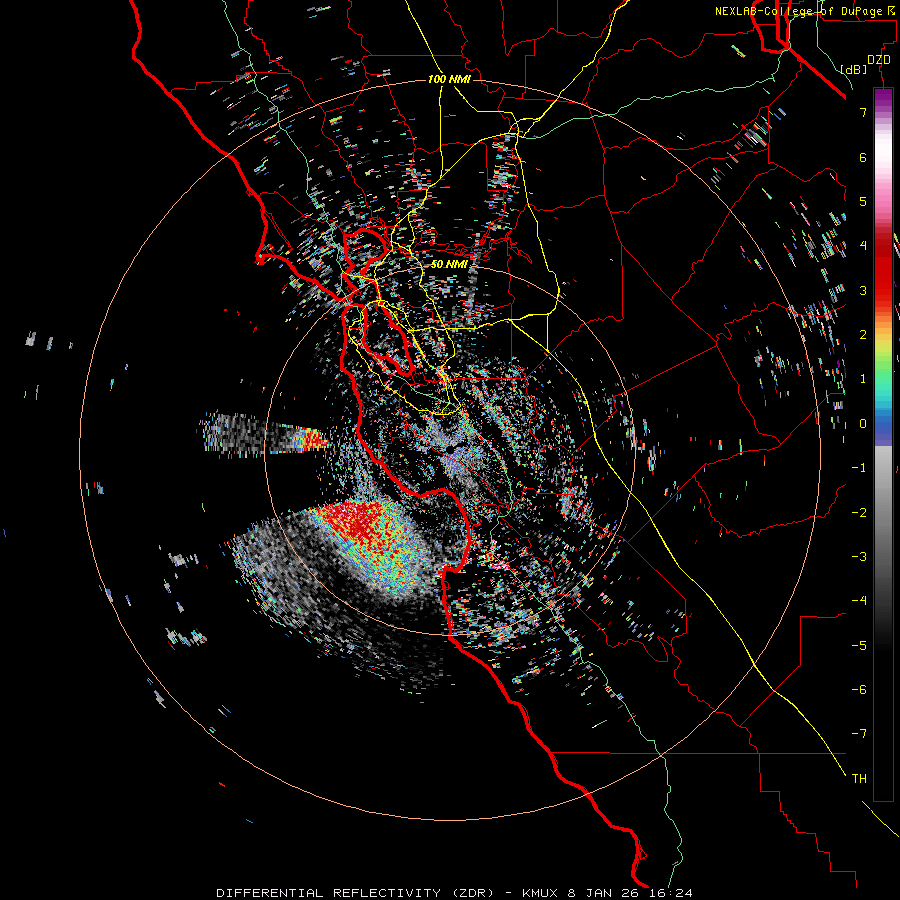This screenshot has width=900, height=900.
Task: Click the "[dB]" units label
Action: point(854,69)
